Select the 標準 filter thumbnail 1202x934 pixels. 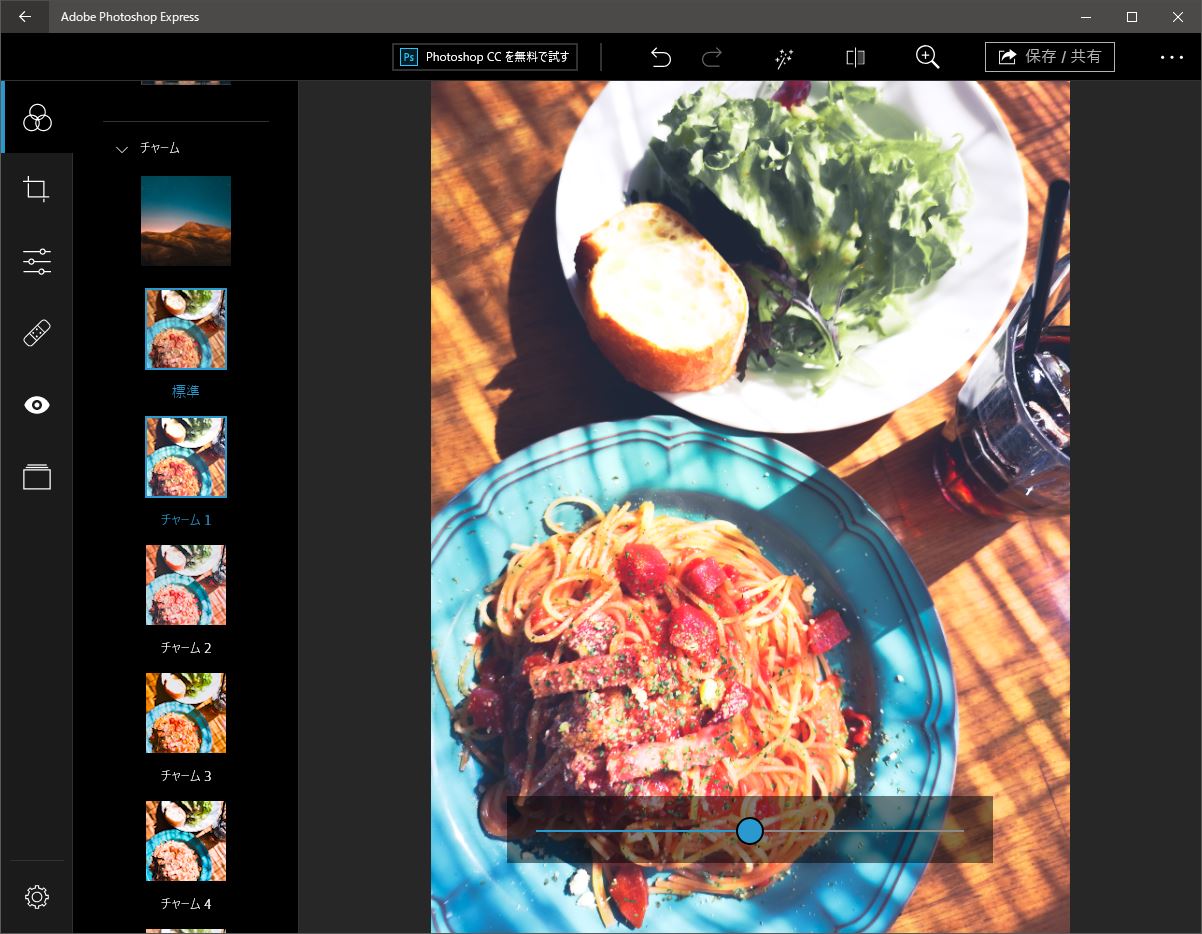[x=186, y=329]
